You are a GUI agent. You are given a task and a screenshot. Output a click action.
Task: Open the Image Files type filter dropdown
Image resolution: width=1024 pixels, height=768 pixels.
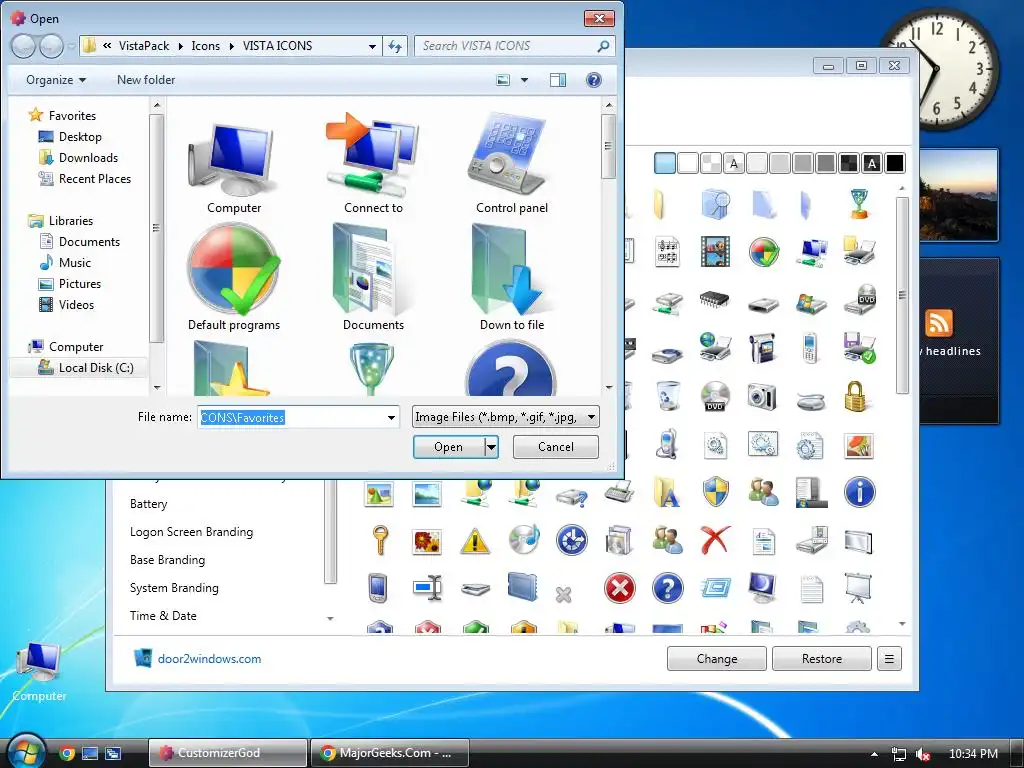click(505, 417)
